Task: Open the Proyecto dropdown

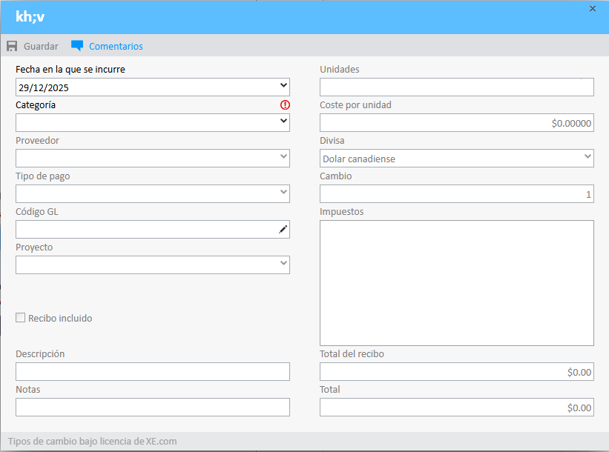Action: click(x=284, y=265)
